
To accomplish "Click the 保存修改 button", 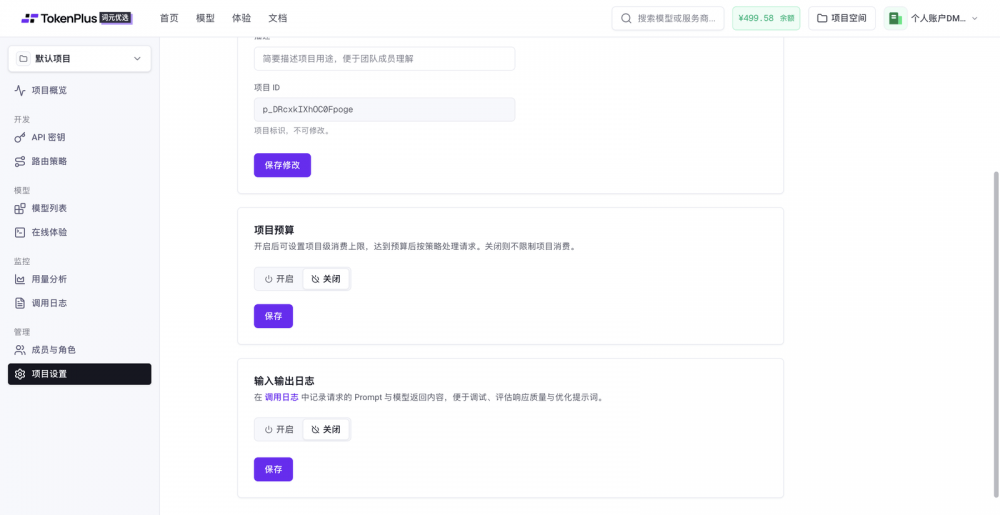I will (283, 165).
